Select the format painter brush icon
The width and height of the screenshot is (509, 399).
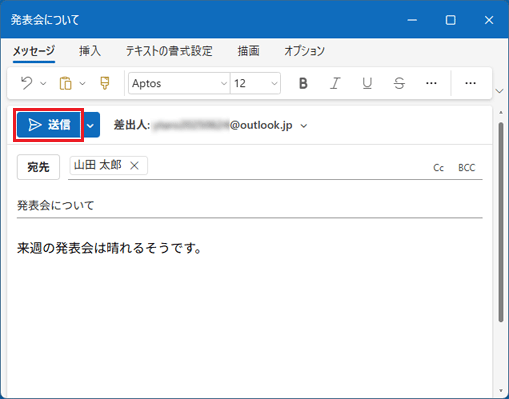tap(105, 83)
